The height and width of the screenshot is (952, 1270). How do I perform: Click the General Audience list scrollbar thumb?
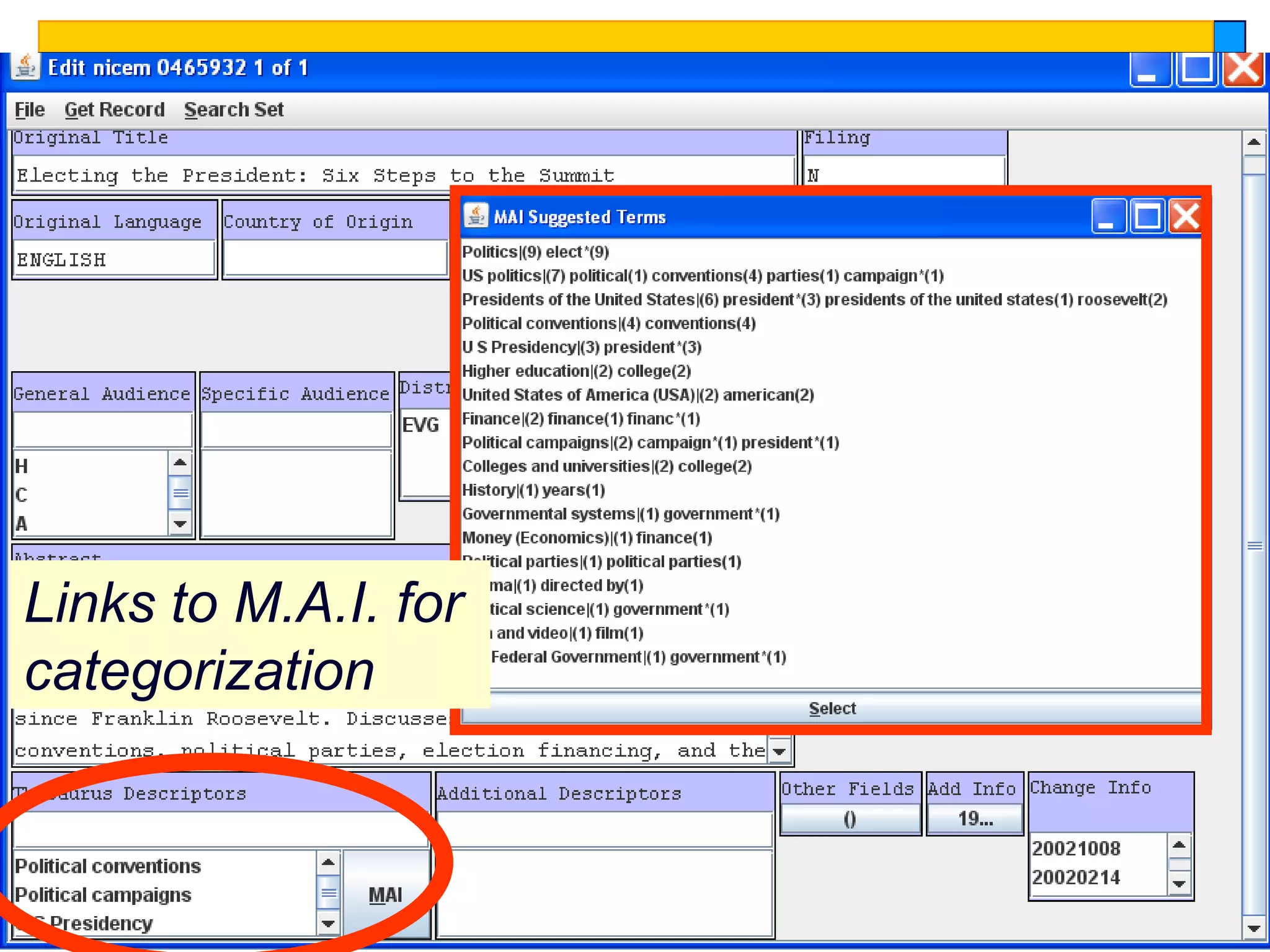click(180, 493)
